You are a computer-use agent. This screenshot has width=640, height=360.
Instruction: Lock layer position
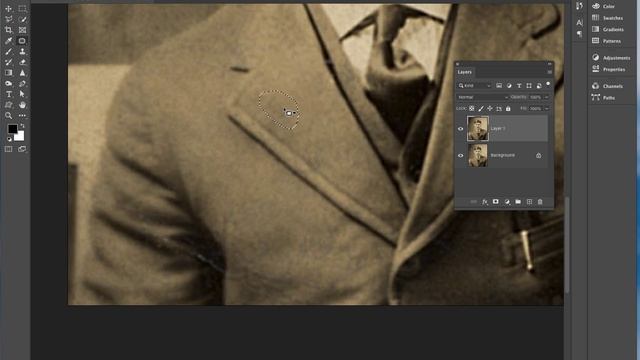[490, 109]
